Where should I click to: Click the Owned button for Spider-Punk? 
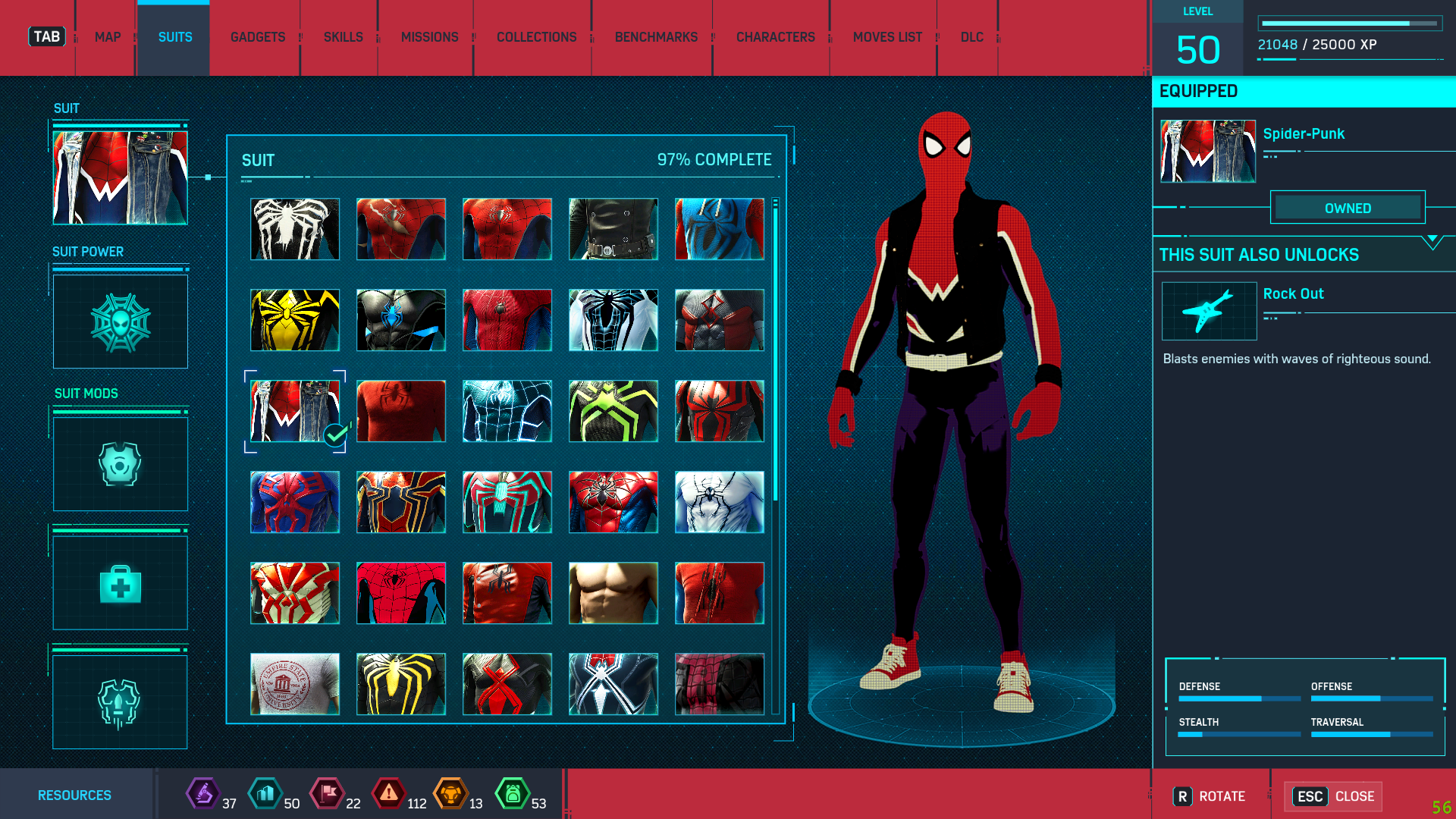1348,208
